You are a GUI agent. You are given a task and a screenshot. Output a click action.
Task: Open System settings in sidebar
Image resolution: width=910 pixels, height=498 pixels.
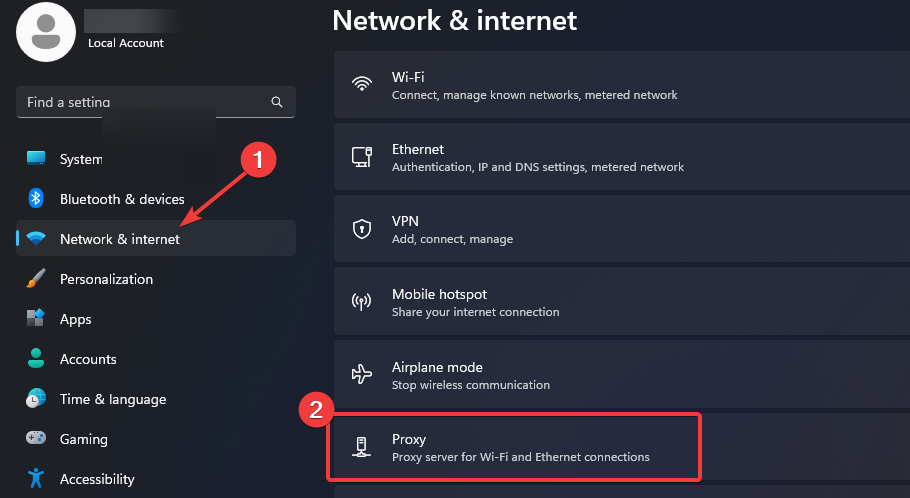[x=80, y=159]
